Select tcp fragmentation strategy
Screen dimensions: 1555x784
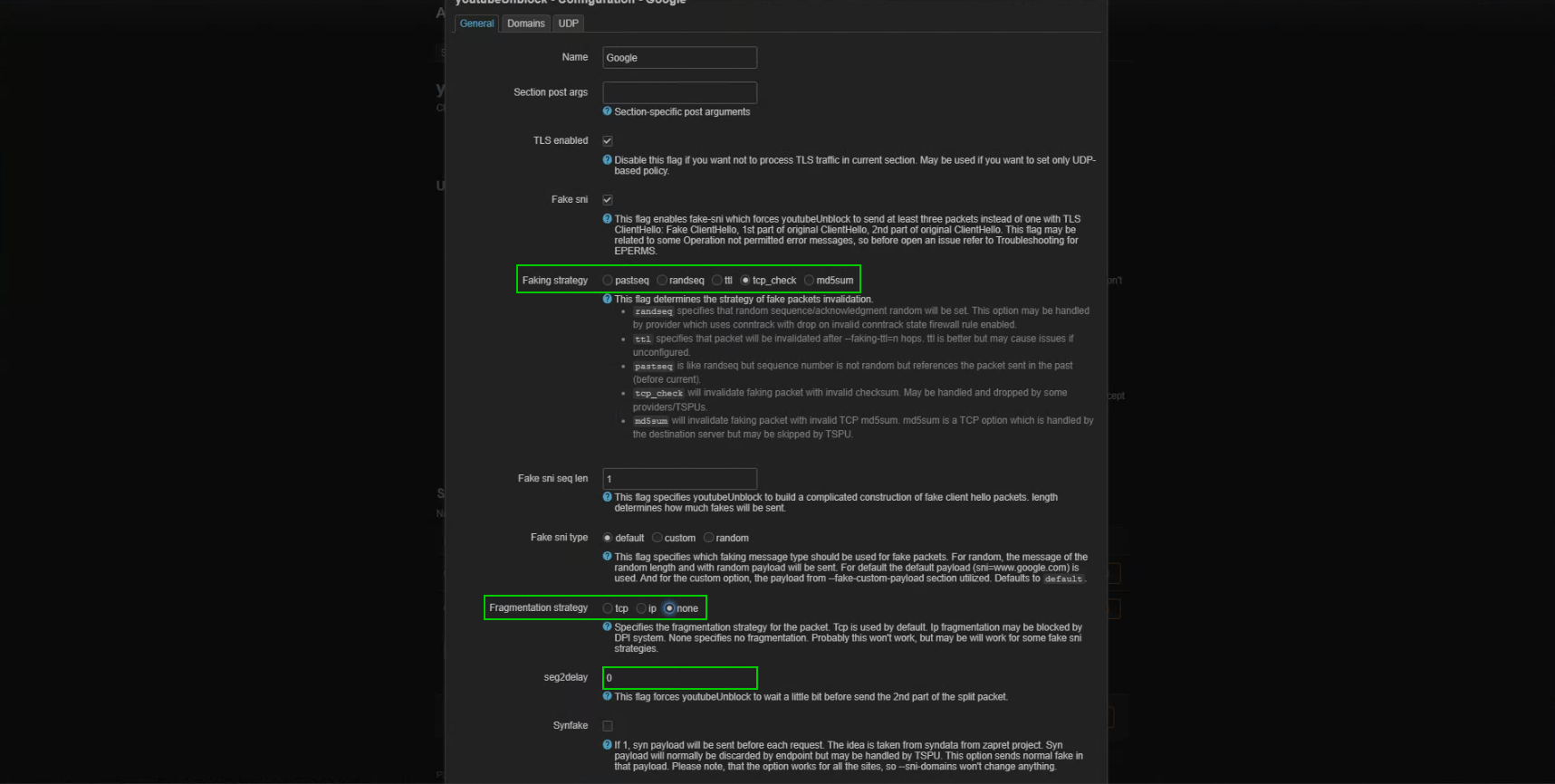point(608,608)
